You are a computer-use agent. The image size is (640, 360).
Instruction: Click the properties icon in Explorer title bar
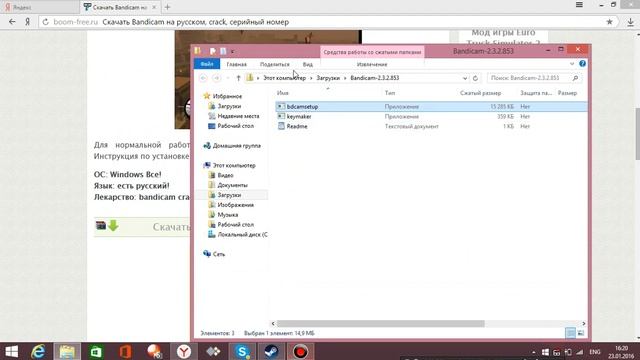[x=213, y=51]
